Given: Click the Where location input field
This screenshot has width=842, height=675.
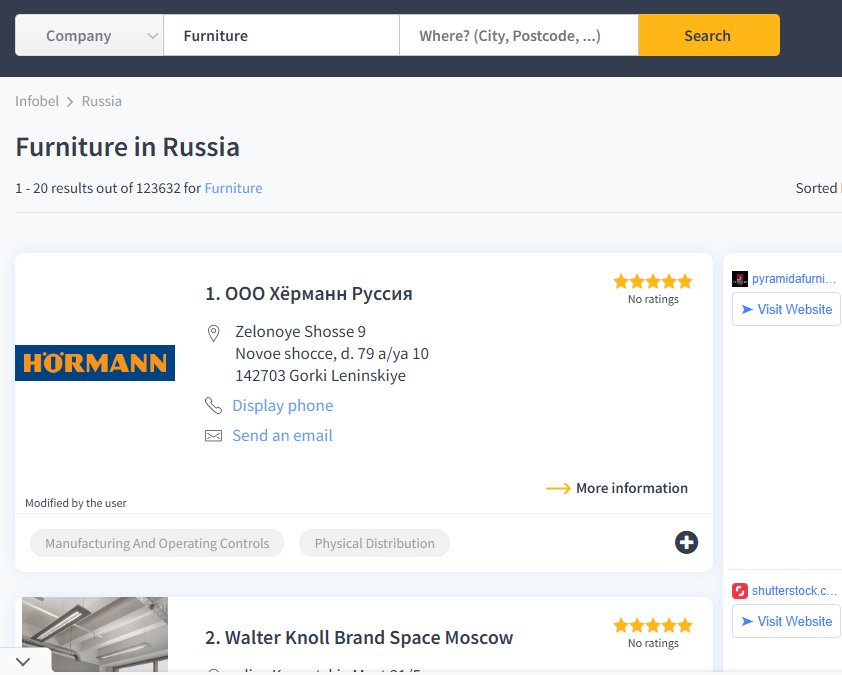Looking at the screenshot, I should (519, 35).
